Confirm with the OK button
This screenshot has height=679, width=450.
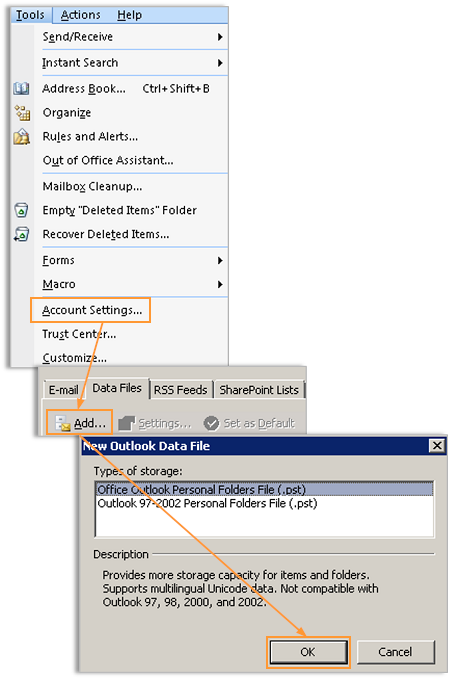coord(308,652)
